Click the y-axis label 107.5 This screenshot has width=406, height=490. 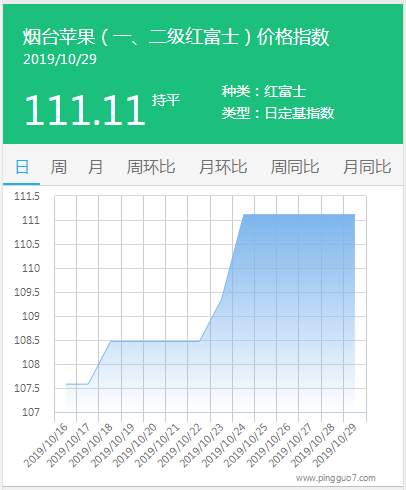coord(27,388)
